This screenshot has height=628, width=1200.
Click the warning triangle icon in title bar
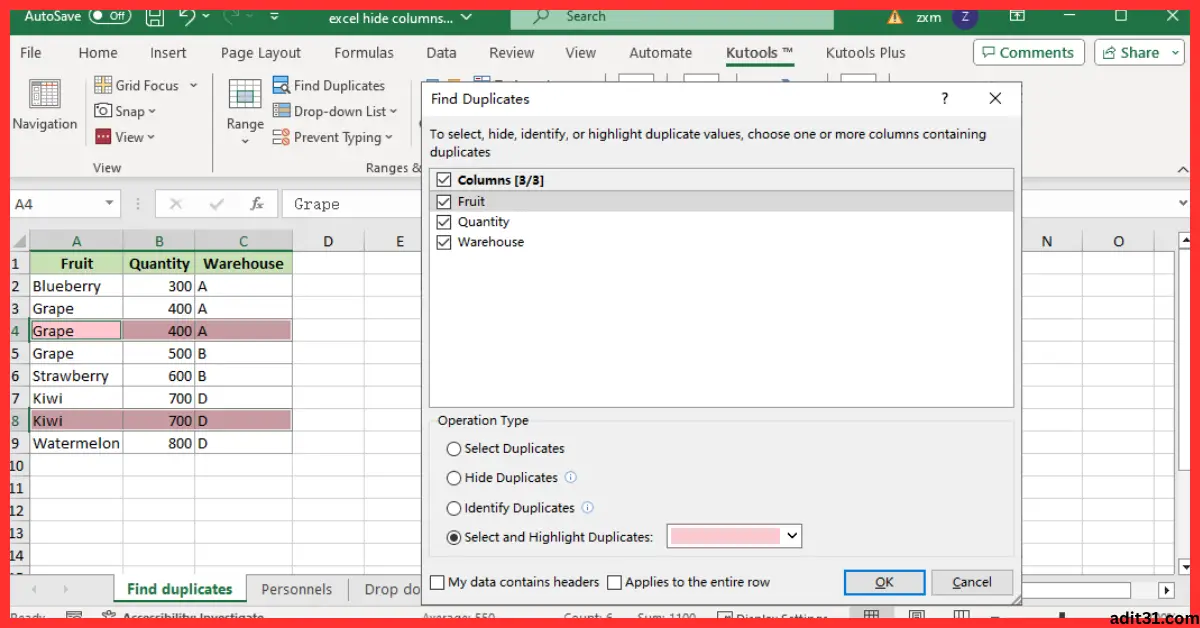[895, 16]
